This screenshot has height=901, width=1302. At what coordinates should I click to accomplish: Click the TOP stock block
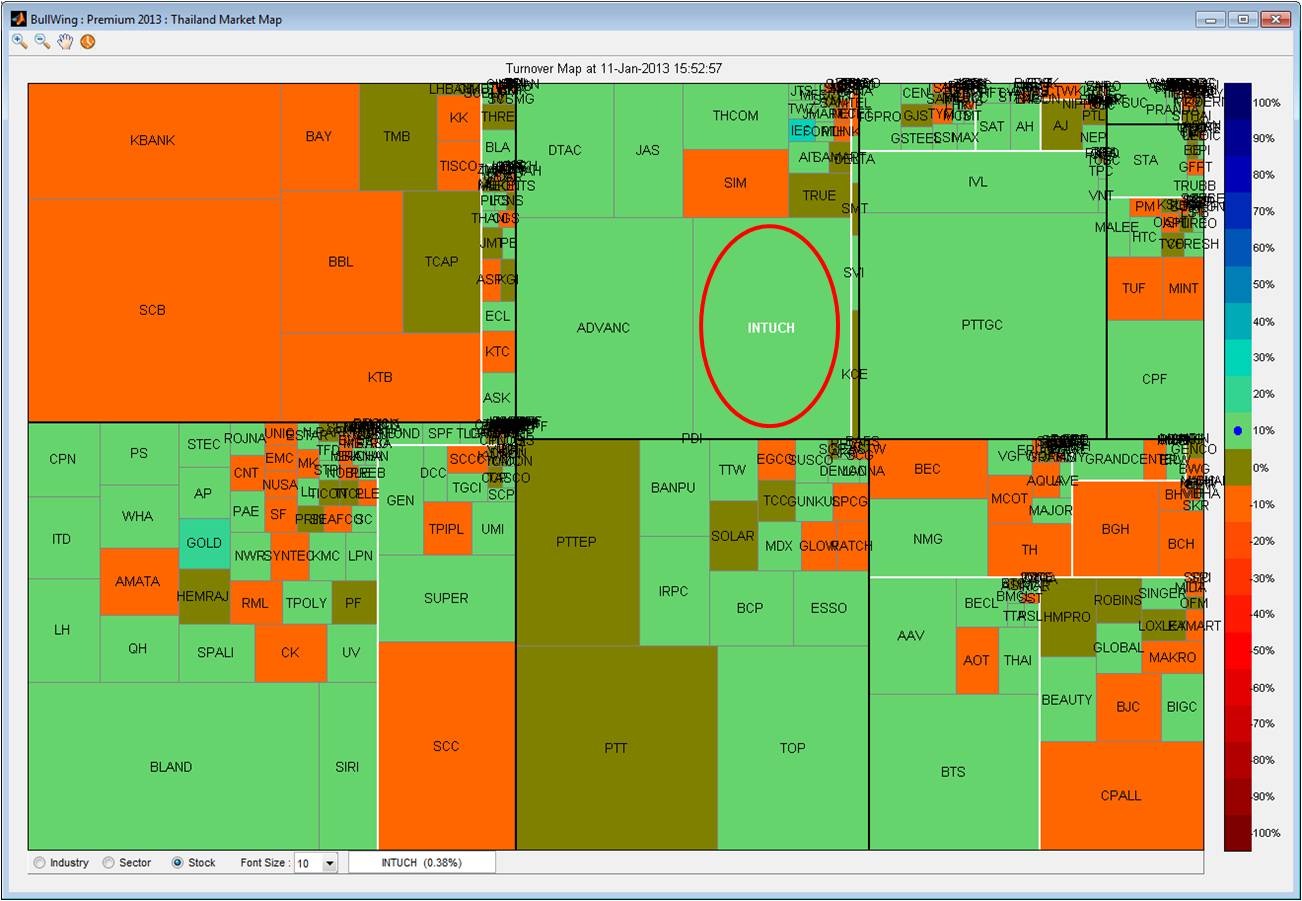(792, 748)
